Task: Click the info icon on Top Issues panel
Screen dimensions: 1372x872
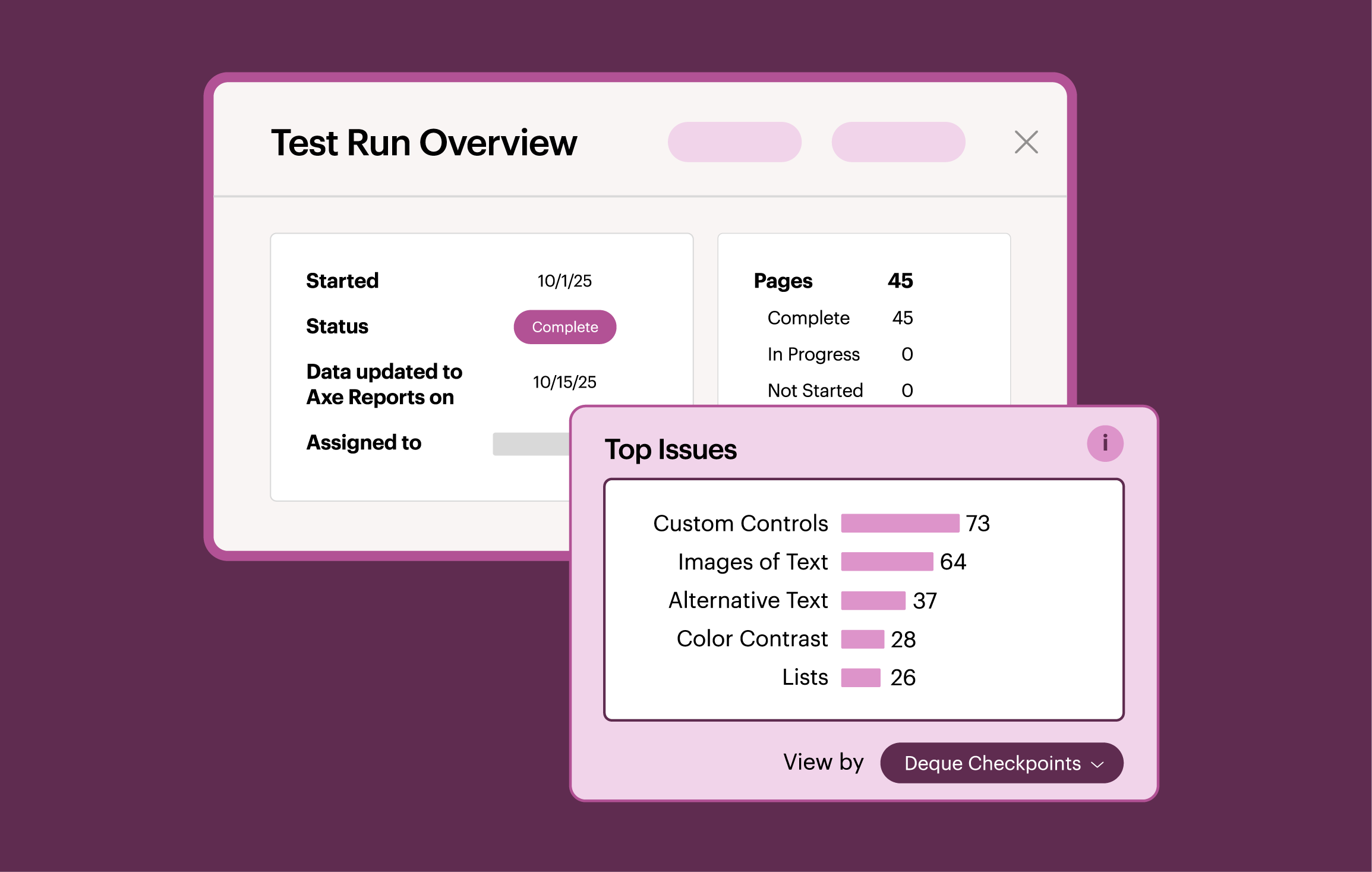Action: (1105, 442)
